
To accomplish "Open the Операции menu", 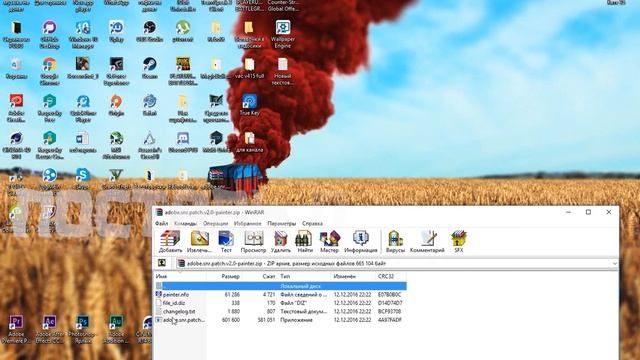I will coord(216,224).
